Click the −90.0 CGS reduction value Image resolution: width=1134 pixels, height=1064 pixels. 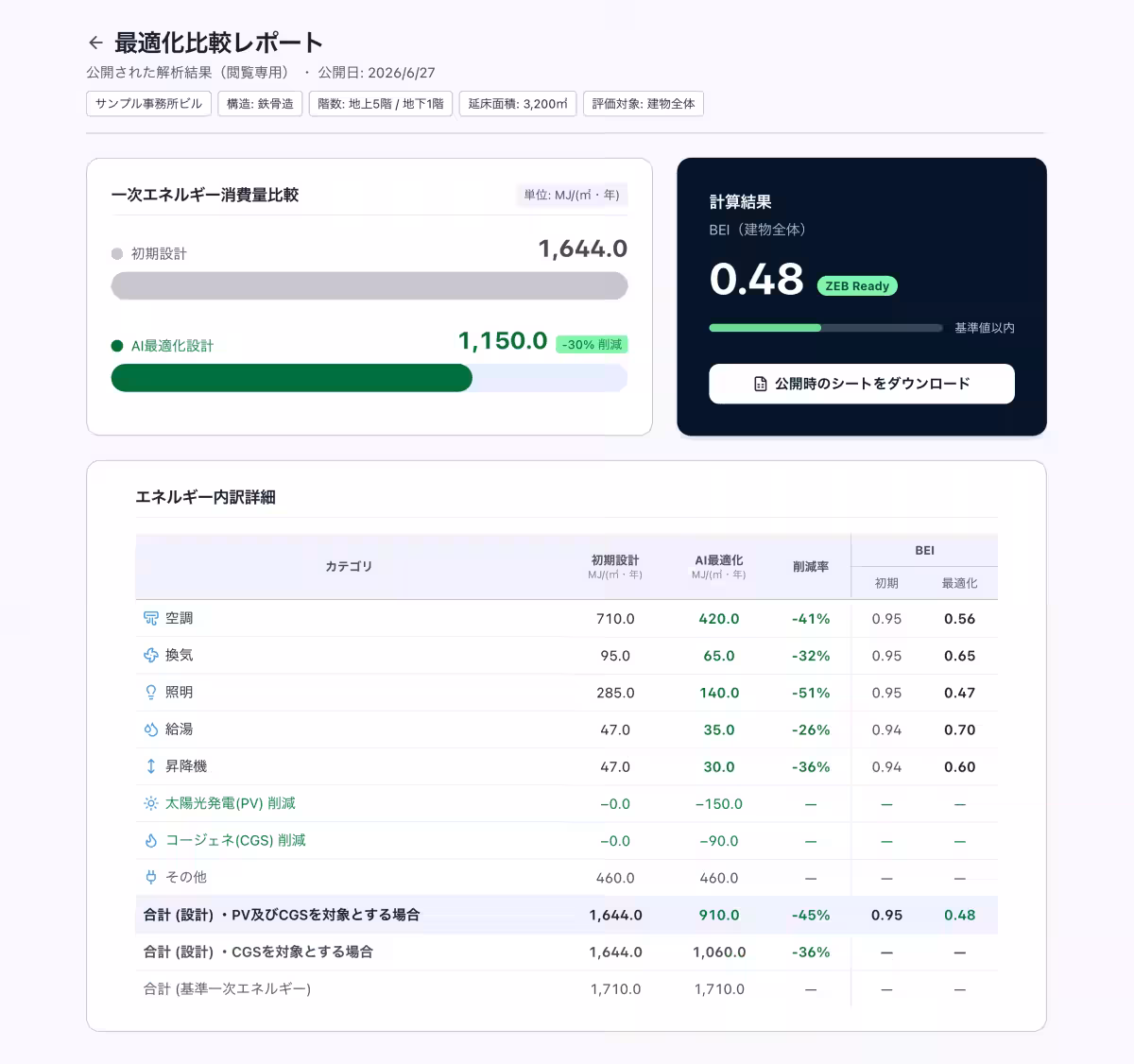click(719, 841)
